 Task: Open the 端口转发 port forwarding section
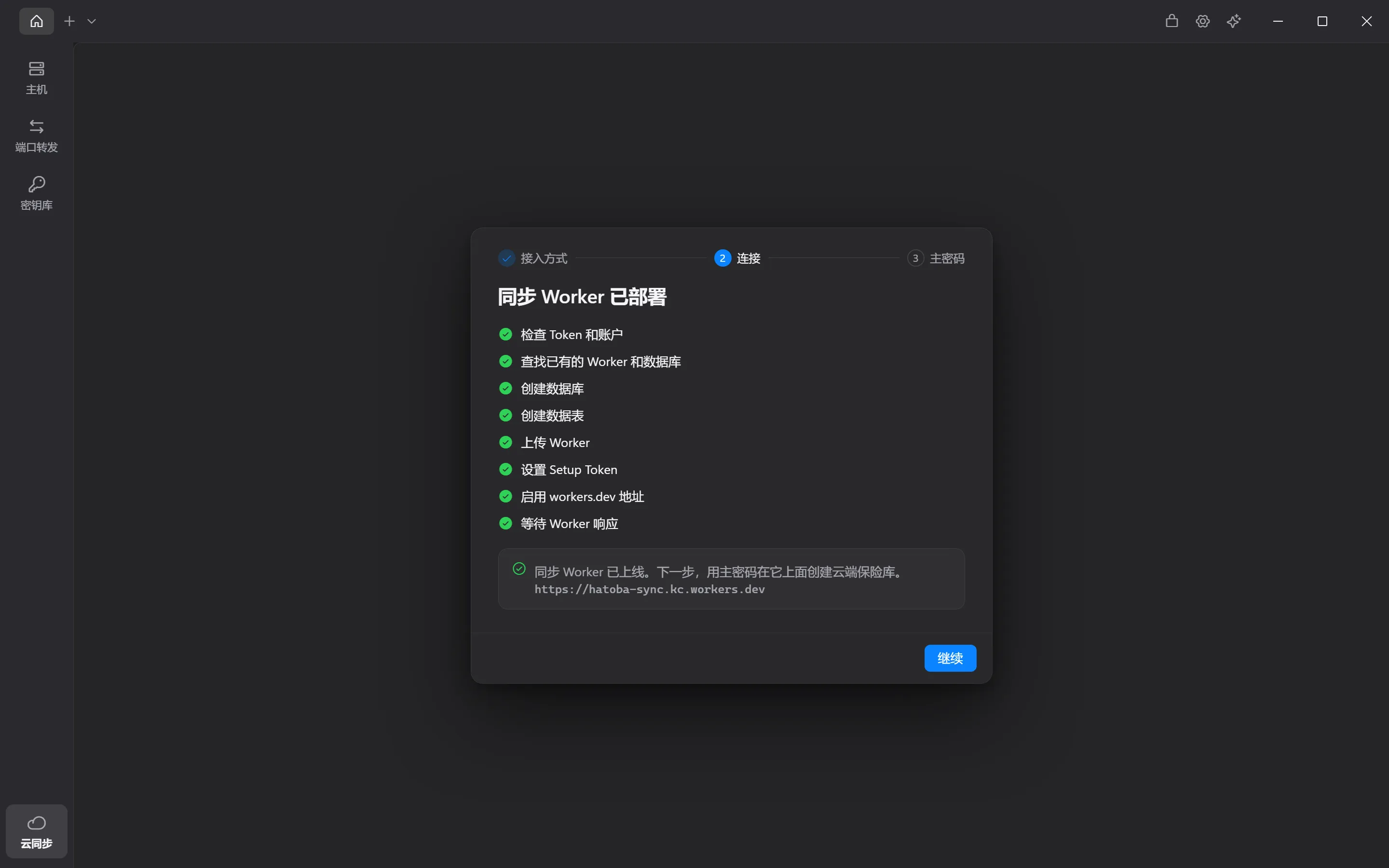[36, 136]
